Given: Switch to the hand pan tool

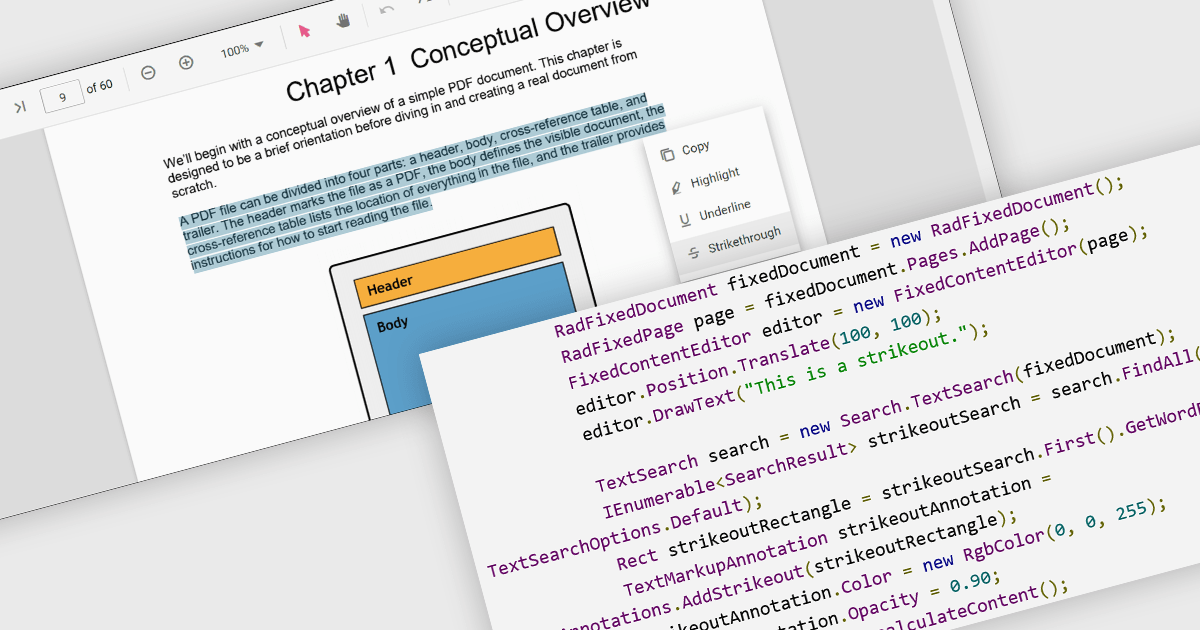Looking at the screenshot, I should point(343,20).
